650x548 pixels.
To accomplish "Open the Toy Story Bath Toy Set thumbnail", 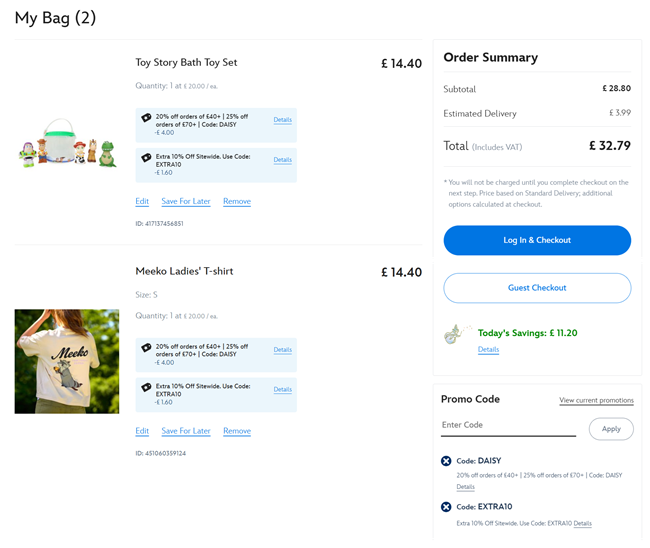I will [x=67, y=145].
